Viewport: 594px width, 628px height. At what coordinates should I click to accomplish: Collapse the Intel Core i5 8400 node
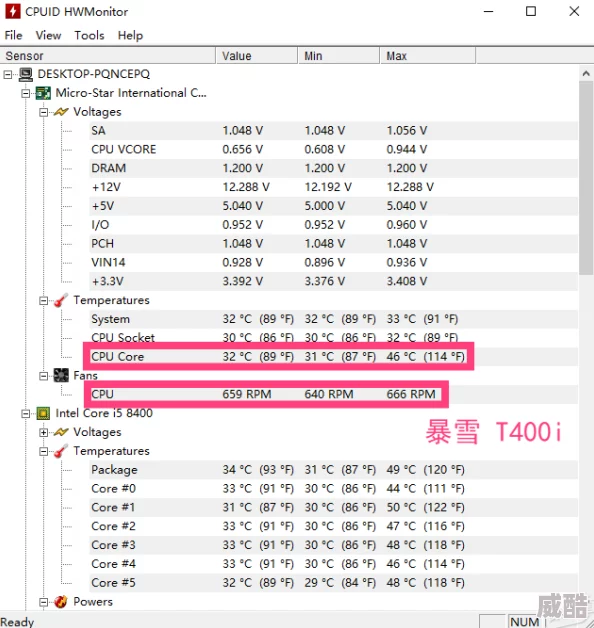tap(26, 413)
